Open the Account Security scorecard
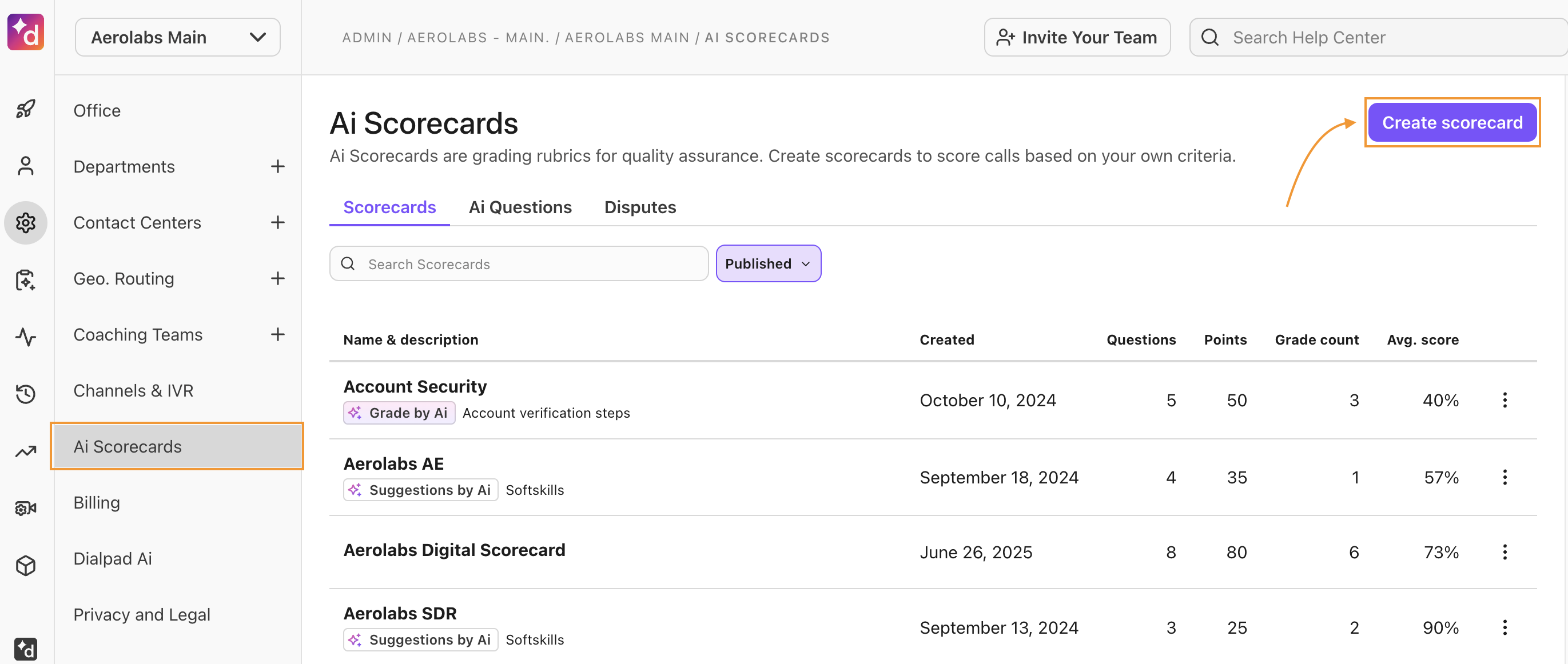The height and width of the screenshot is (664, 1568). [x=415, y=387]
